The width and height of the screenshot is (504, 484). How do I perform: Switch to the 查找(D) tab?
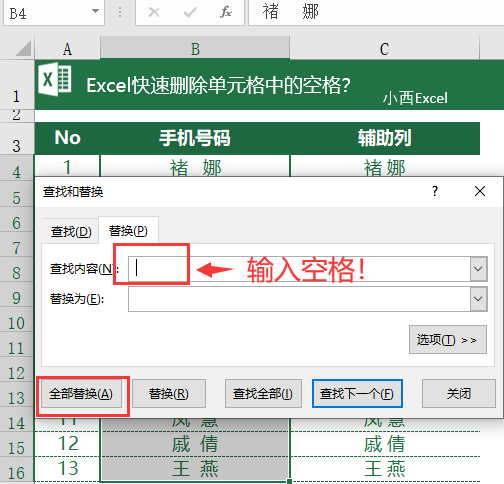[71, 231]
